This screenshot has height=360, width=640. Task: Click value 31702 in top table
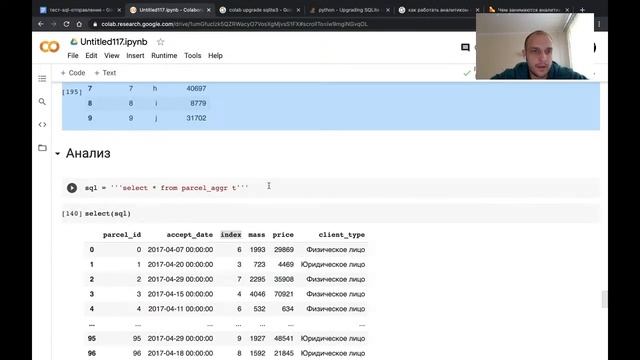pyautogui.click(x=196, y=118)
